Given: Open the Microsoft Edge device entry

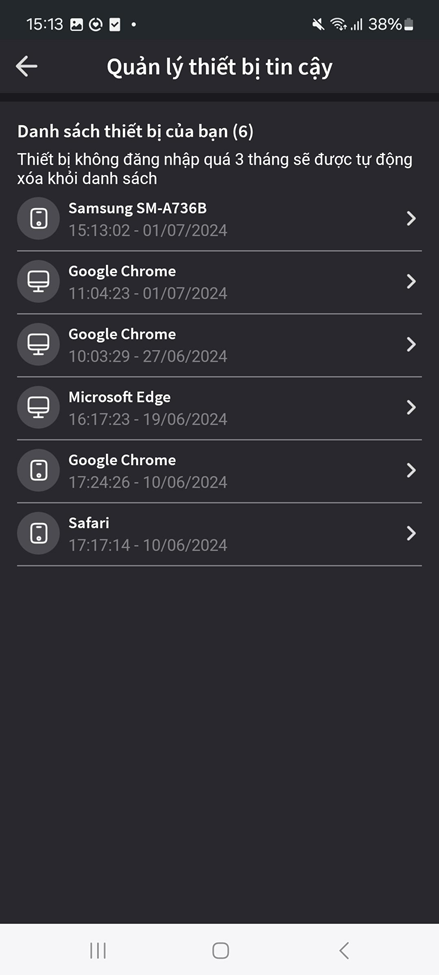Looking at the screenshot, I should click(x=220, y=408).
